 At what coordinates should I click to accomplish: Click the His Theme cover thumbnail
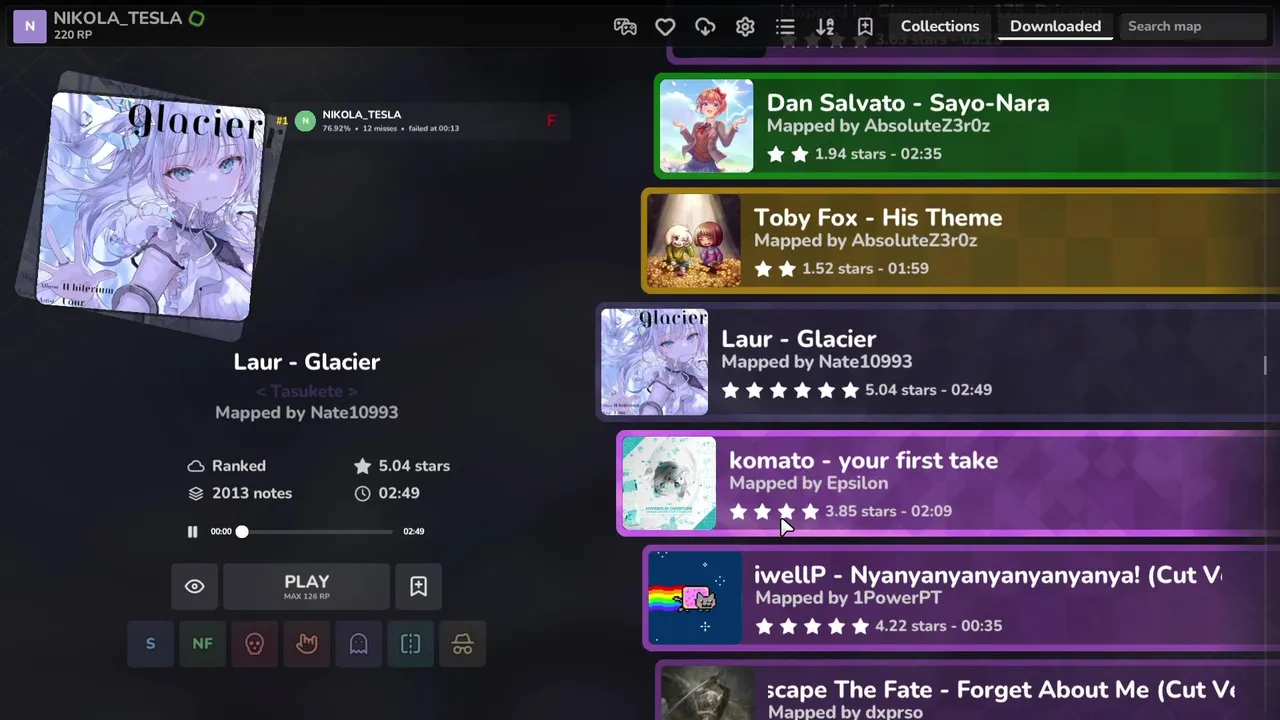[x=694, y=241]
